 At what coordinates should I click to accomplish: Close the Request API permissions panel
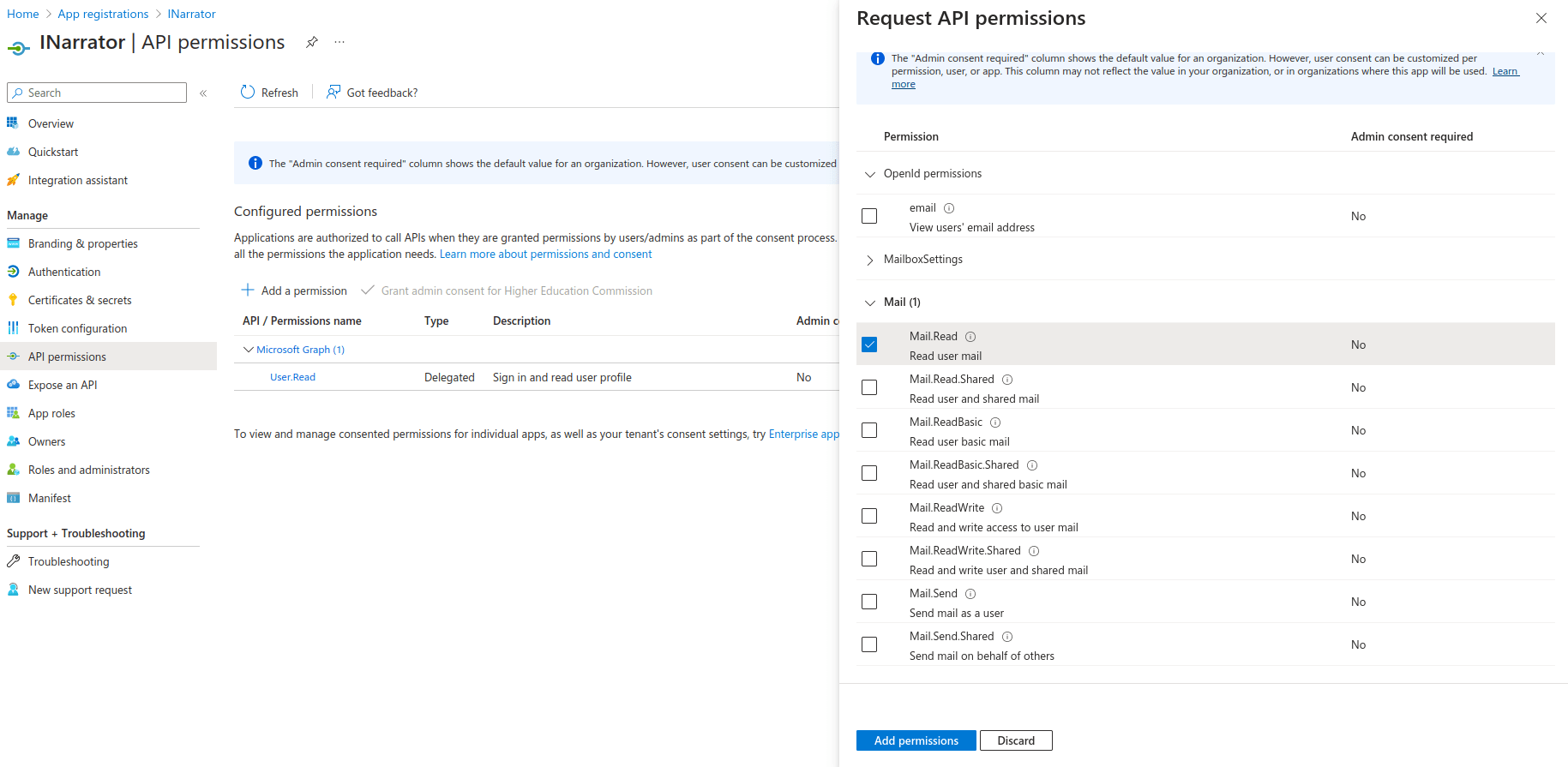[1541, 18]
